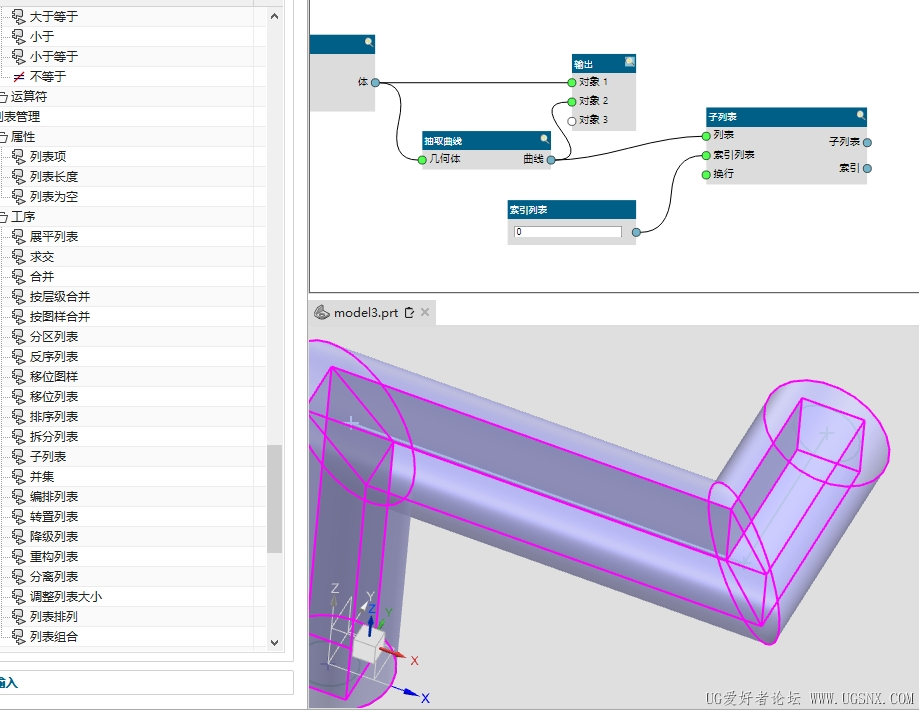Select the 排序列表 node entry

coord(54,417)
